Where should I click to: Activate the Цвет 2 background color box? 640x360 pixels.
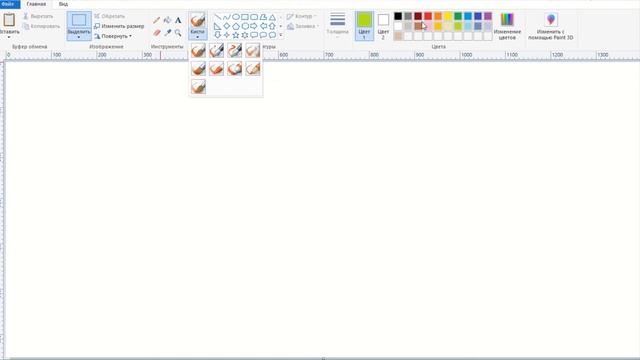point(383,26)
